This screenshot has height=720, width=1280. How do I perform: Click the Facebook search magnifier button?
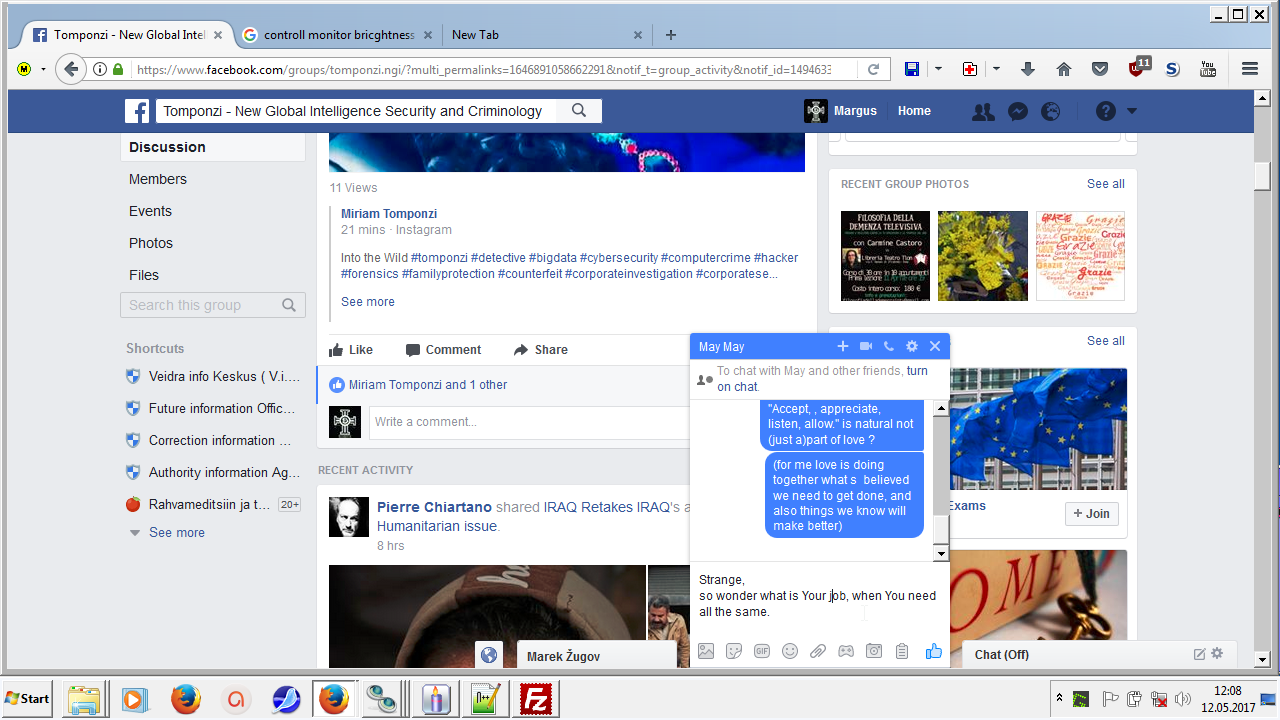point(579,111)
